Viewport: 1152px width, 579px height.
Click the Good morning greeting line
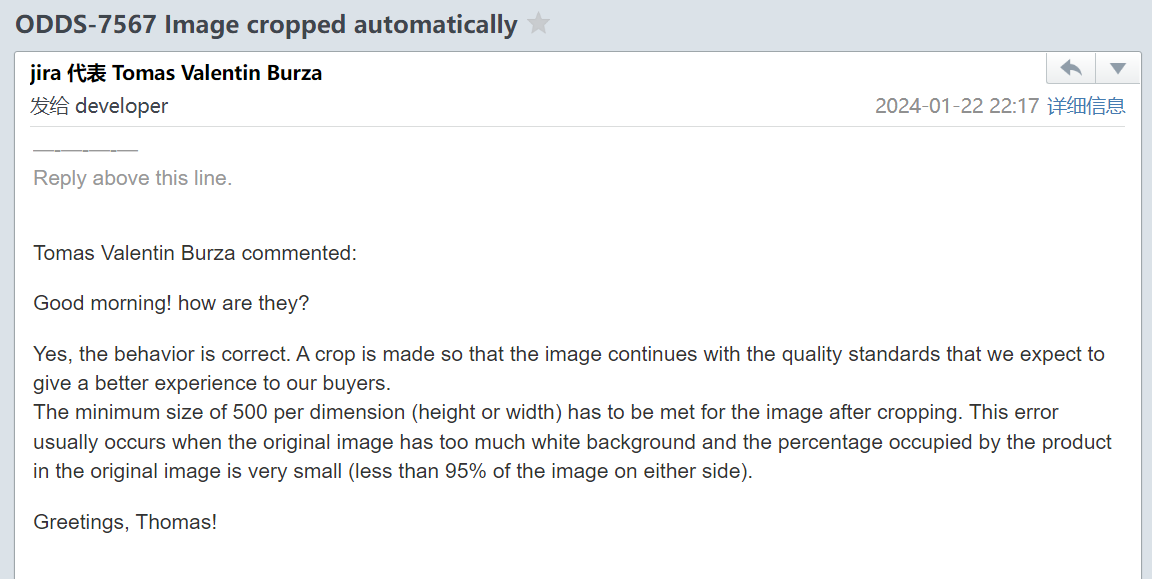171,303
